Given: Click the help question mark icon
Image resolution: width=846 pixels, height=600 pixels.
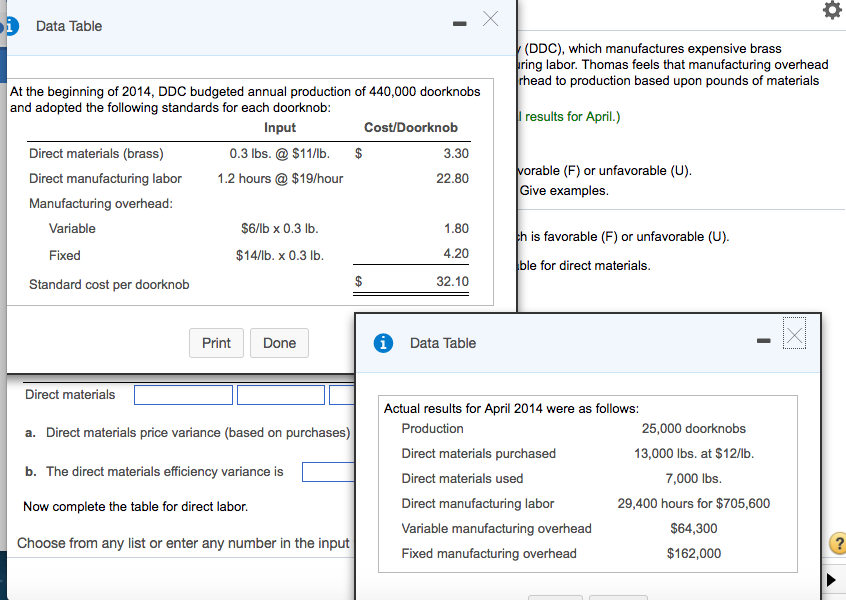Looking at the screenshot, I should (x=838, y=544).
